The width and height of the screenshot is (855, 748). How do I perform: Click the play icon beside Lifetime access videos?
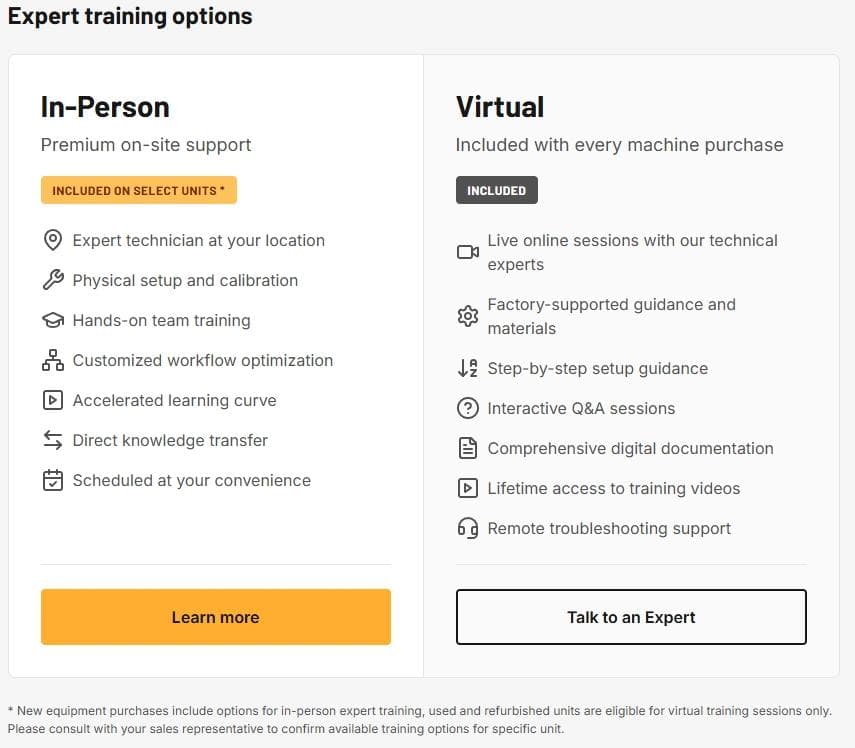click(467, 489)
